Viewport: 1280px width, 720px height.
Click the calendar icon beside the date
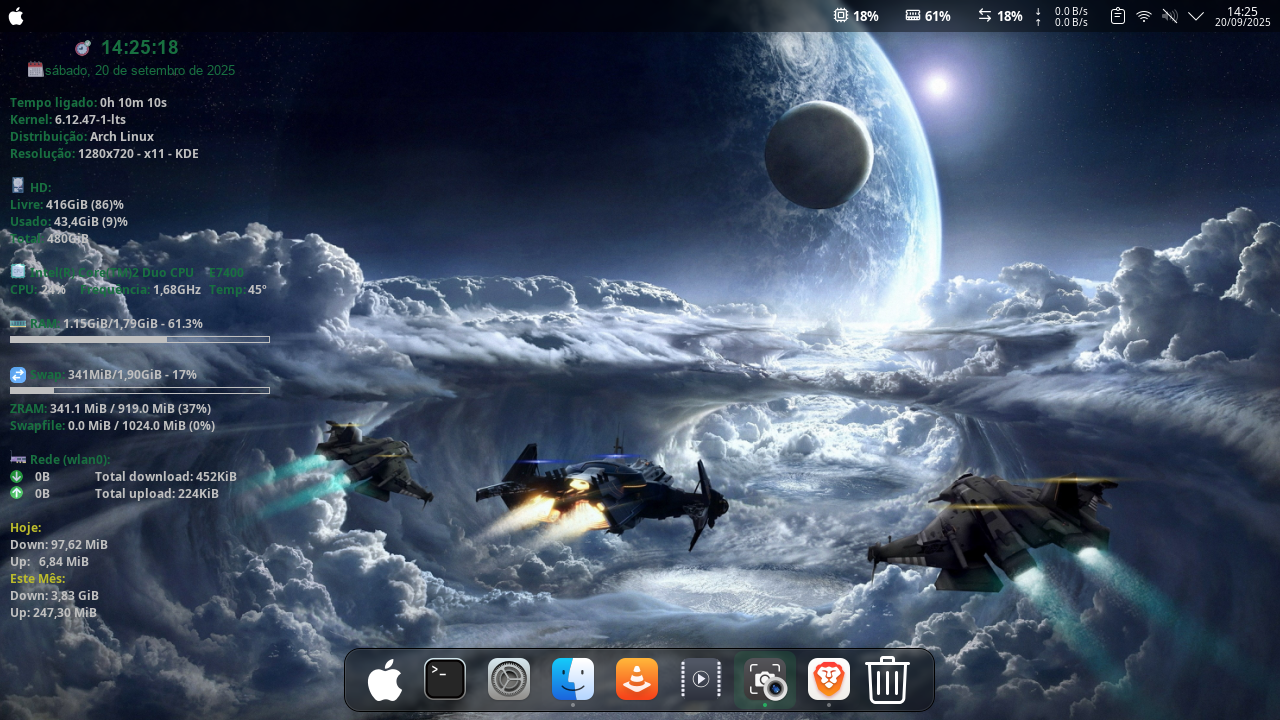35,69
